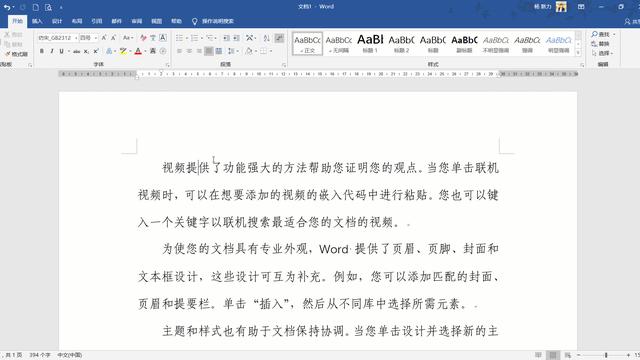Toggle Underline formatting
The width and height of the screenshot is (640, 360).
[x=62, y=51]
